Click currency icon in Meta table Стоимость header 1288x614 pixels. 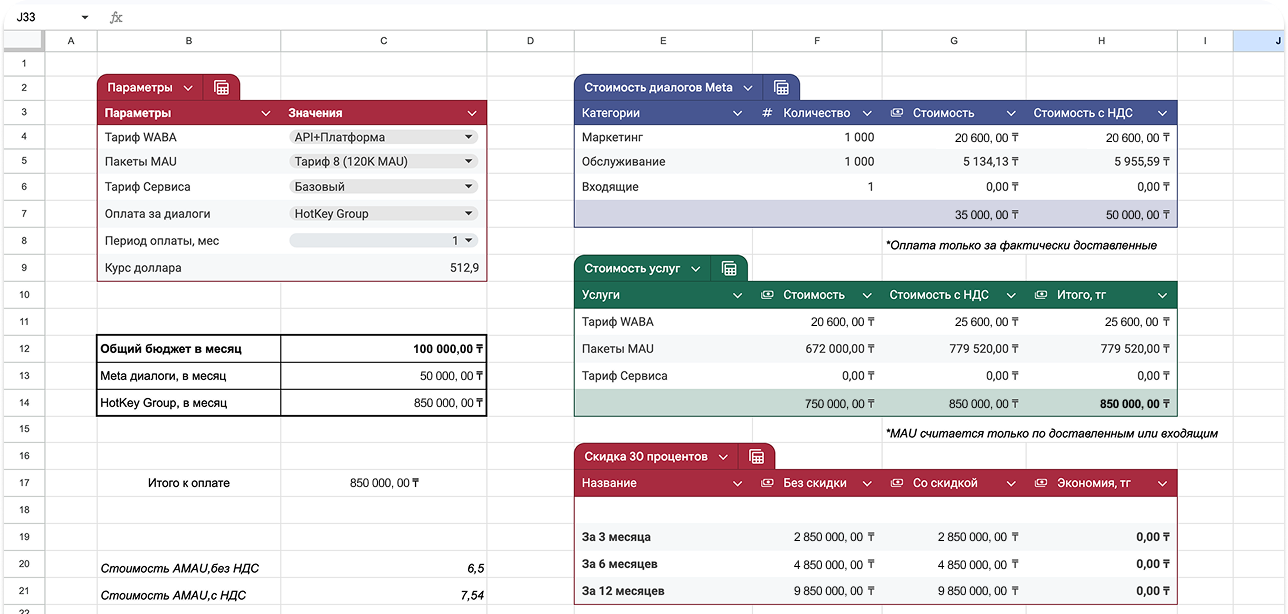coord(897,113)
